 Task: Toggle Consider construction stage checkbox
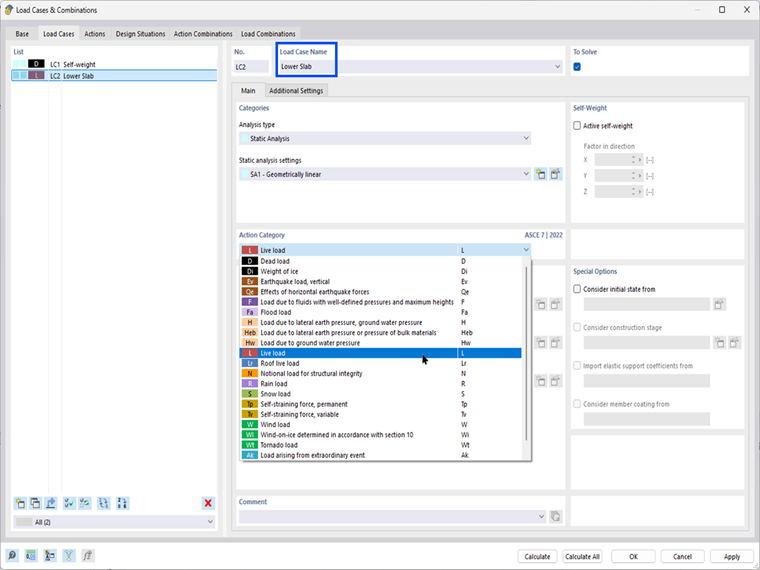pos(577,327)
